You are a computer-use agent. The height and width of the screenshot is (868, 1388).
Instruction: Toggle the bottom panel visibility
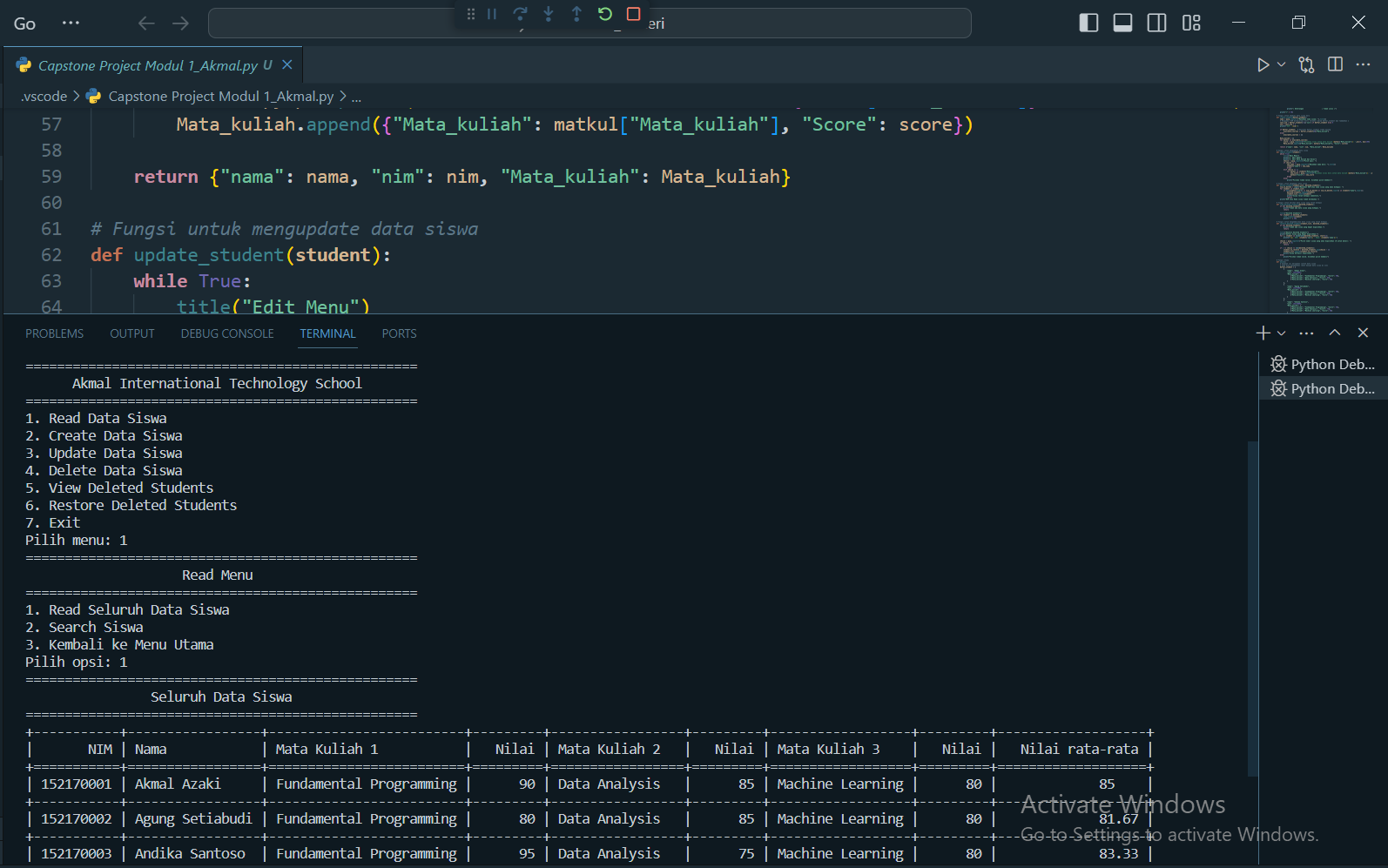tap(1123, 23)
